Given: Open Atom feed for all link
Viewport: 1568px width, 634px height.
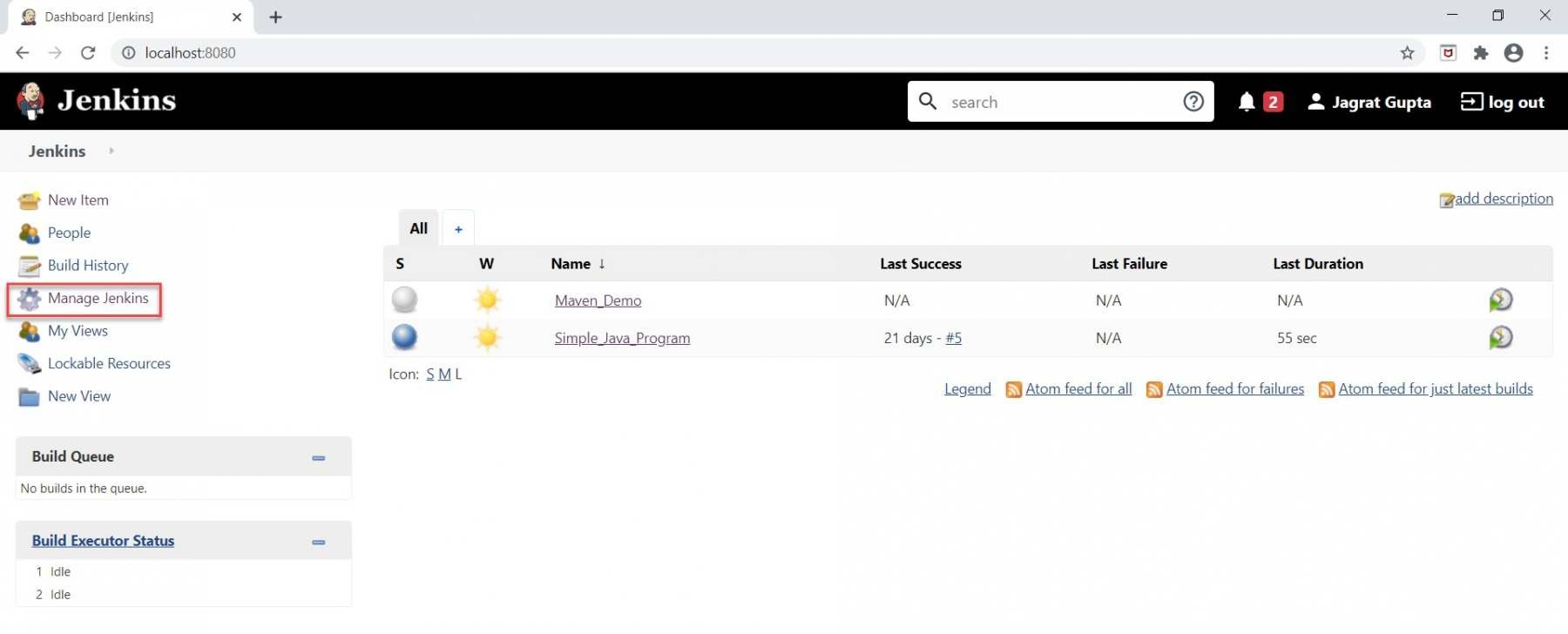Looking at the screenshot, I should click(x=1079, y=389).
